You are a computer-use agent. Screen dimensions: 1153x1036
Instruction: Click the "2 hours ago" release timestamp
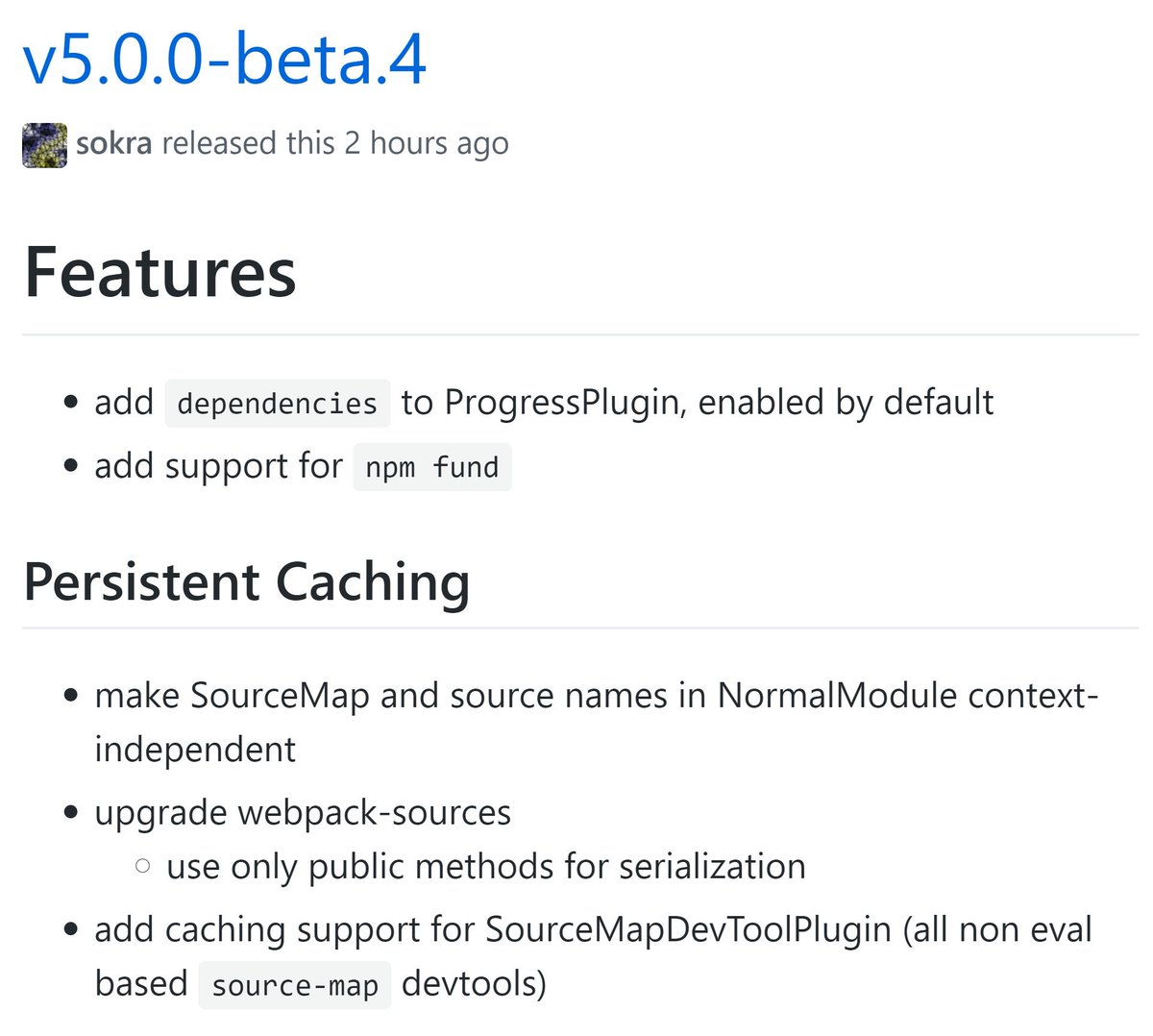[x=427, y=143]
